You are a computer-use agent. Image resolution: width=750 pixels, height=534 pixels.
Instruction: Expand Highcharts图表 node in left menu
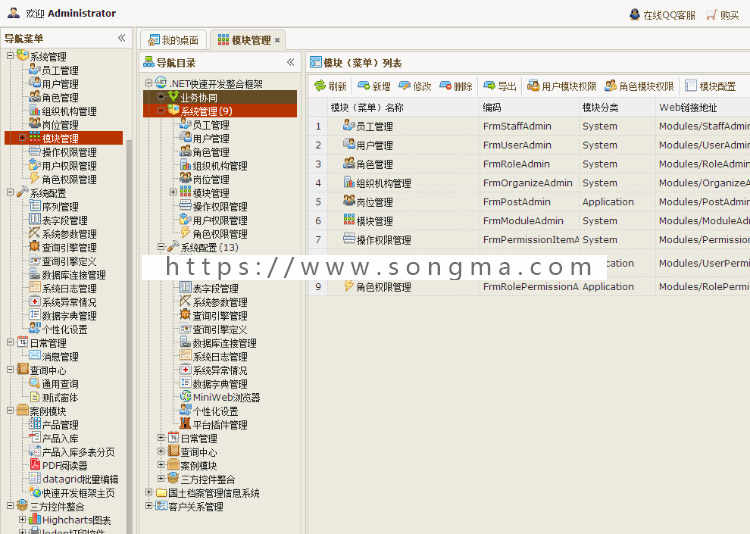pyautogui.click(x=22, y=519)
